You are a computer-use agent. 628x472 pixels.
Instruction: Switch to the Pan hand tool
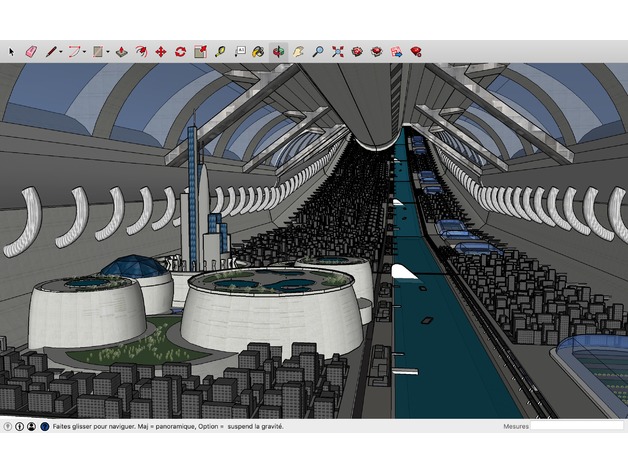298,51
